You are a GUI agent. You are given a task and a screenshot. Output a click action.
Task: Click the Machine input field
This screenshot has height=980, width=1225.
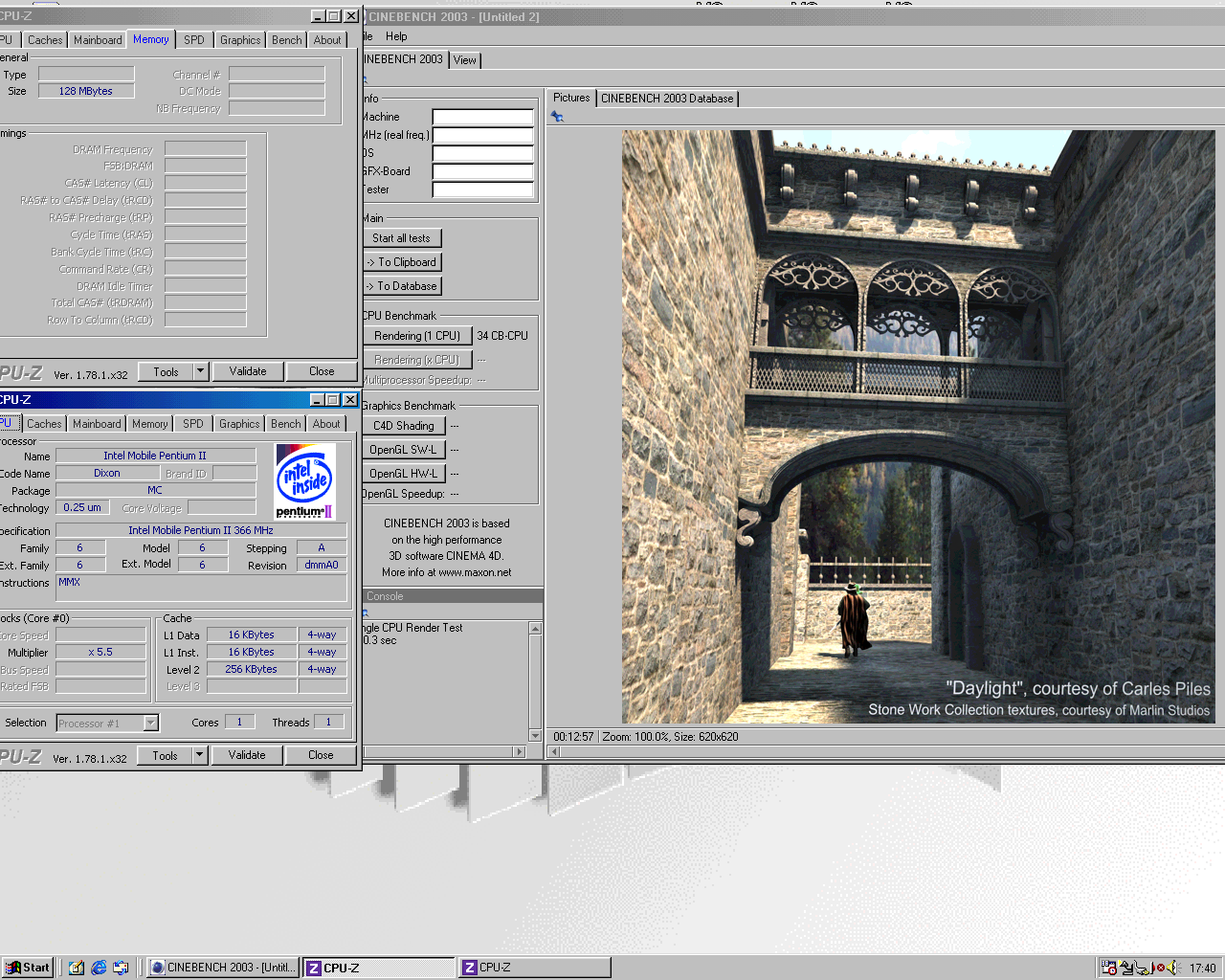click(483, 117)
